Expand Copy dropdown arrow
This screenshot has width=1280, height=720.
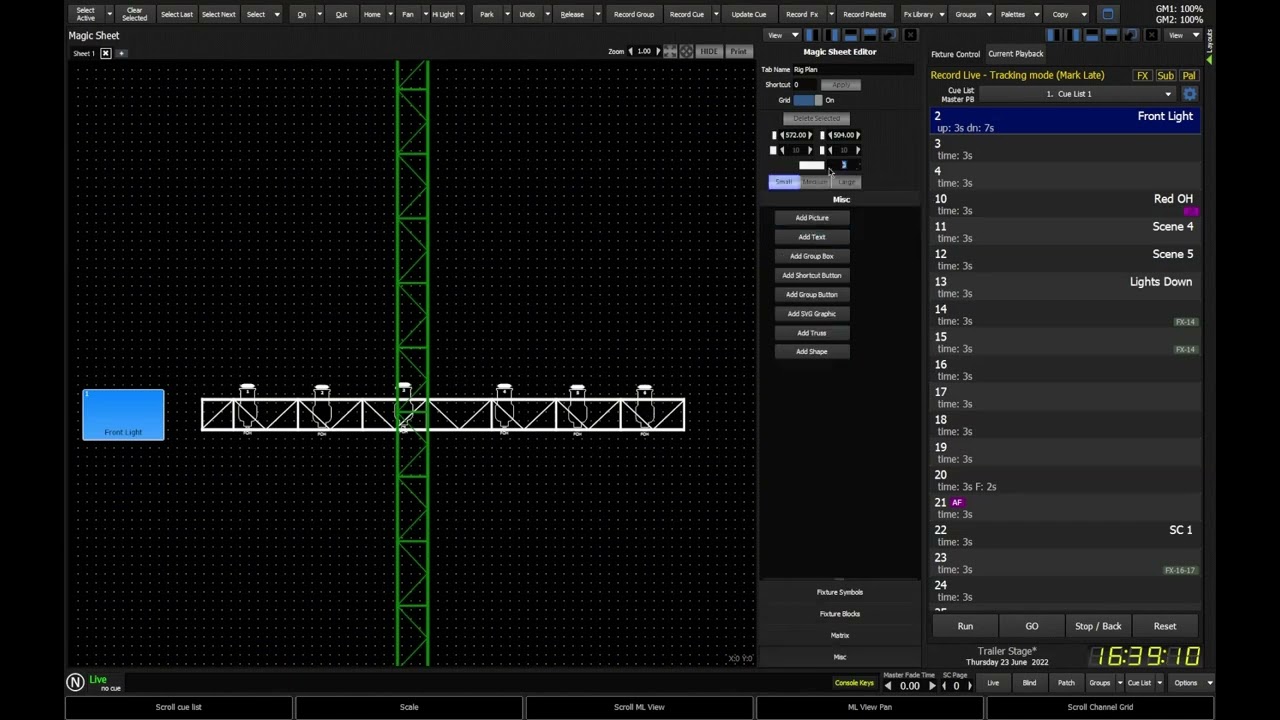(1083, 14)
